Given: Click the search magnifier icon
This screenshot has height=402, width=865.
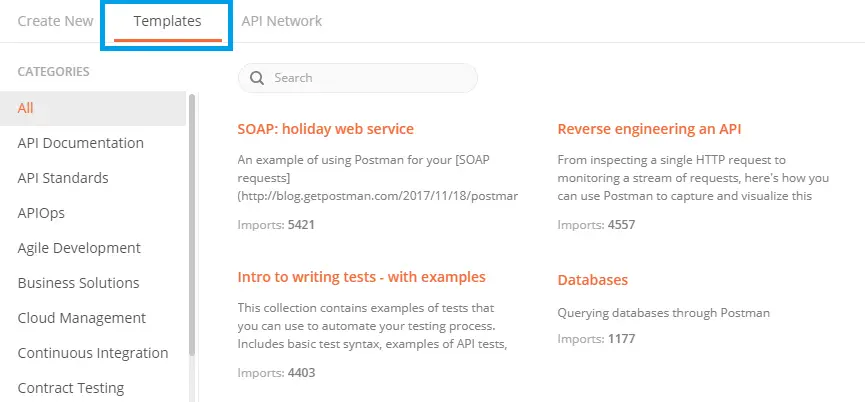Looking at the screenshot, I should pos(257,78).
